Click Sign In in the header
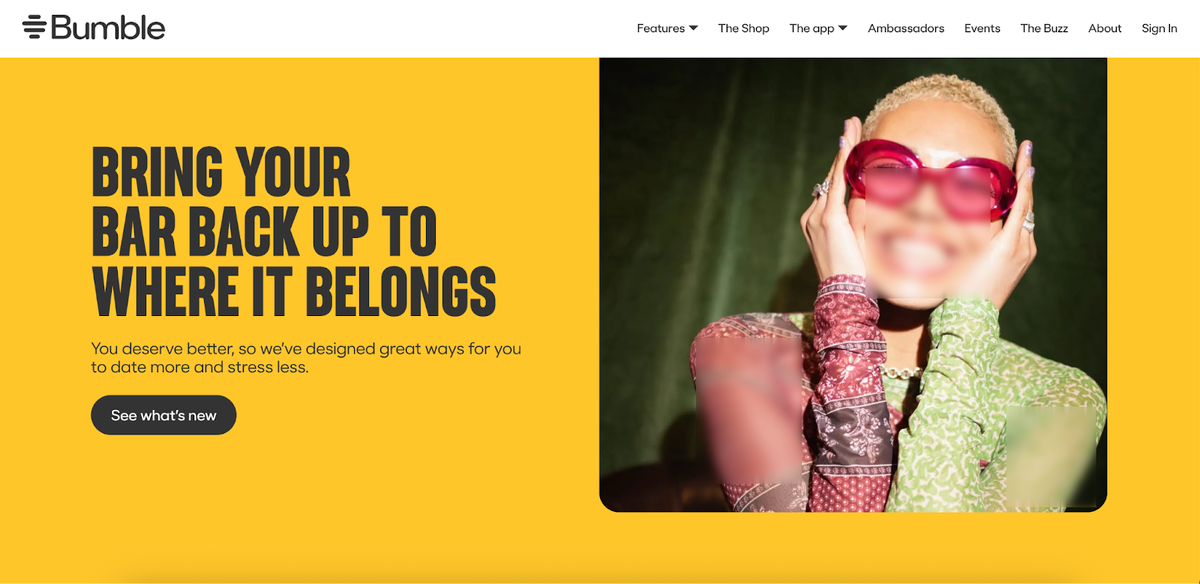Screen dimensions: 1200x584 coord(1160,28)
